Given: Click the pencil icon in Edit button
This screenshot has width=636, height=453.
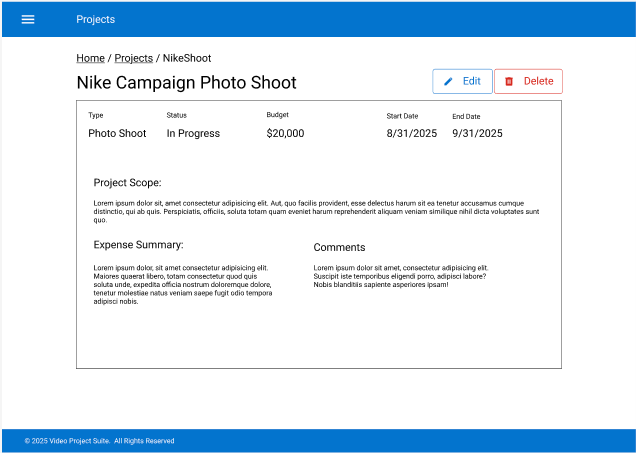Looking at the screenshot, I should [x=448, y=82].
